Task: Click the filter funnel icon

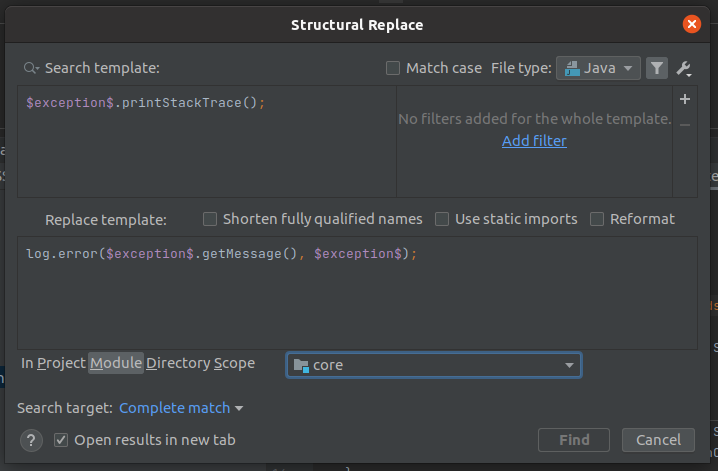Action: point(656,68)
